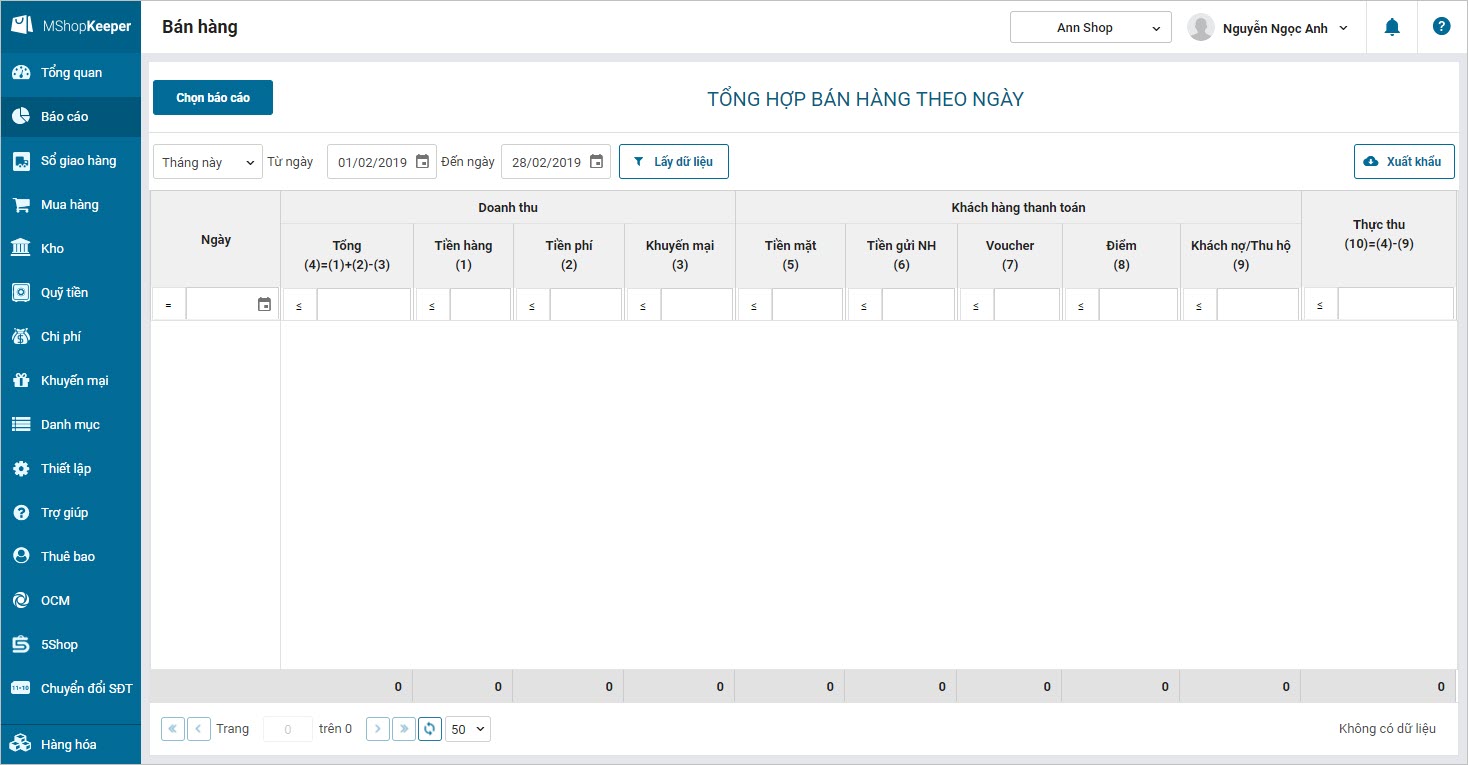
Task: Click the Thuê bao user icon
Action: click(21, 557)
